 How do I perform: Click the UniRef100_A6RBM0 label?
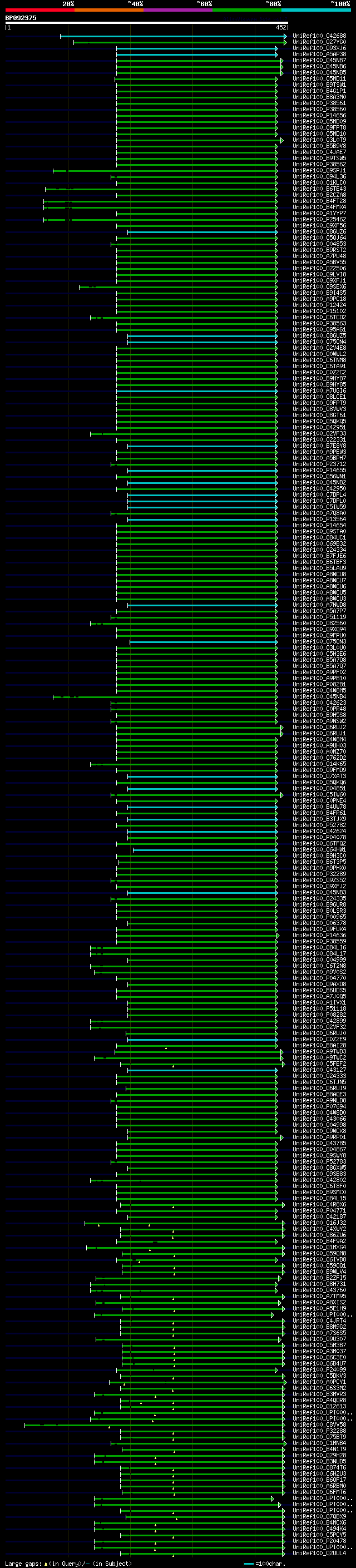pyautogui.click(x=319, y=1486)
